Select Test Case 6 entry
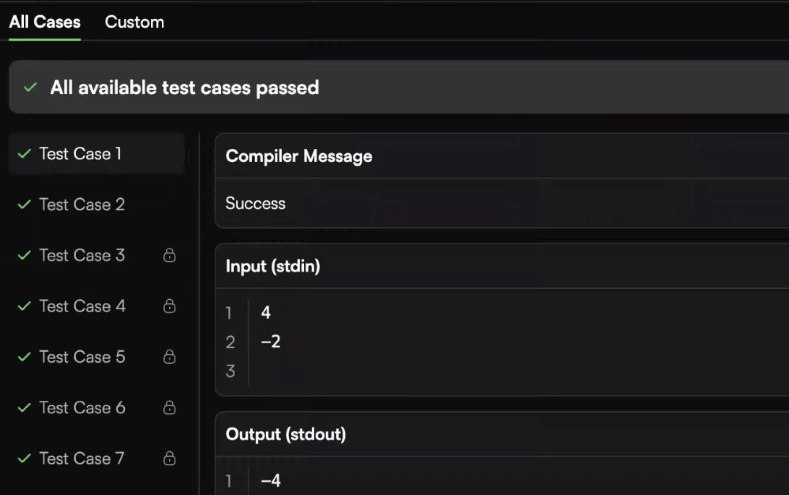Screen dimensions: 789x495 pyautogui.click(x=97, y=407)
